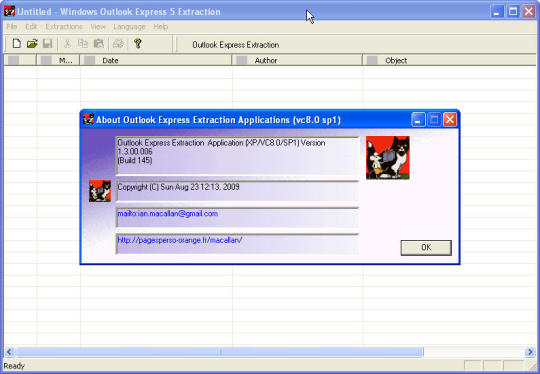The width and height of the screenshot is (540, 374).
Task: Click the Outlook Express Extraction toolbar label
Action: tap(236, 45)
